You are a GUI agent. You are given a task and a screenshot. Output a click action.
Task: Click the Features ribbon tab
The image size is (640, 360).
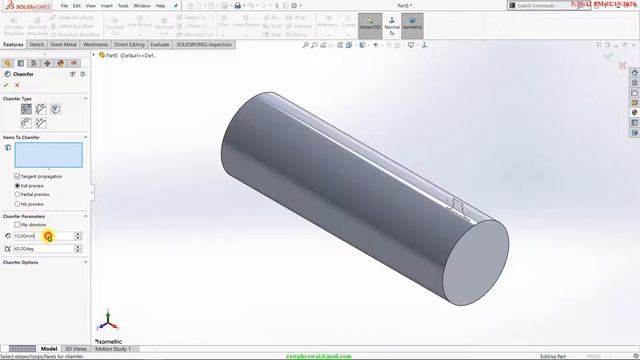point(13,44)
